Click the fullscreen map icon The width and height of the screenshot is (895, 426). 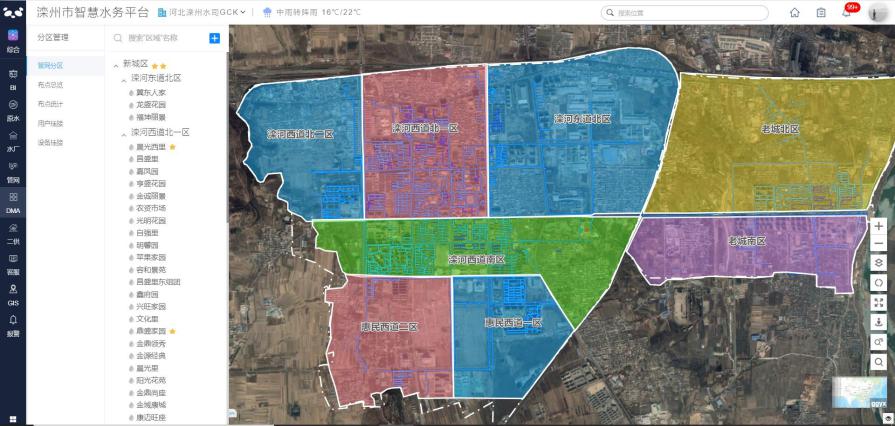(878, 302)
